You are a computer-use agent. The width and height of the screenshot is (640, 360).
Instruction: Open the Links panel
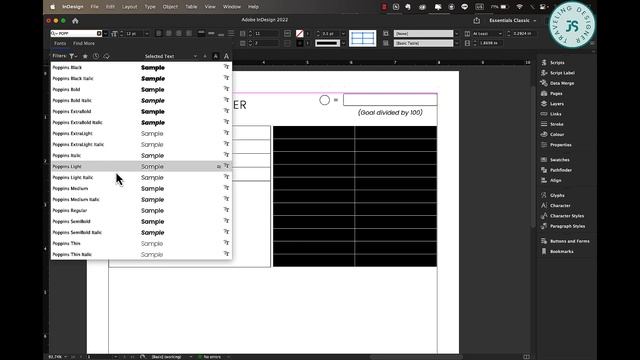click(x=551, y=114)
